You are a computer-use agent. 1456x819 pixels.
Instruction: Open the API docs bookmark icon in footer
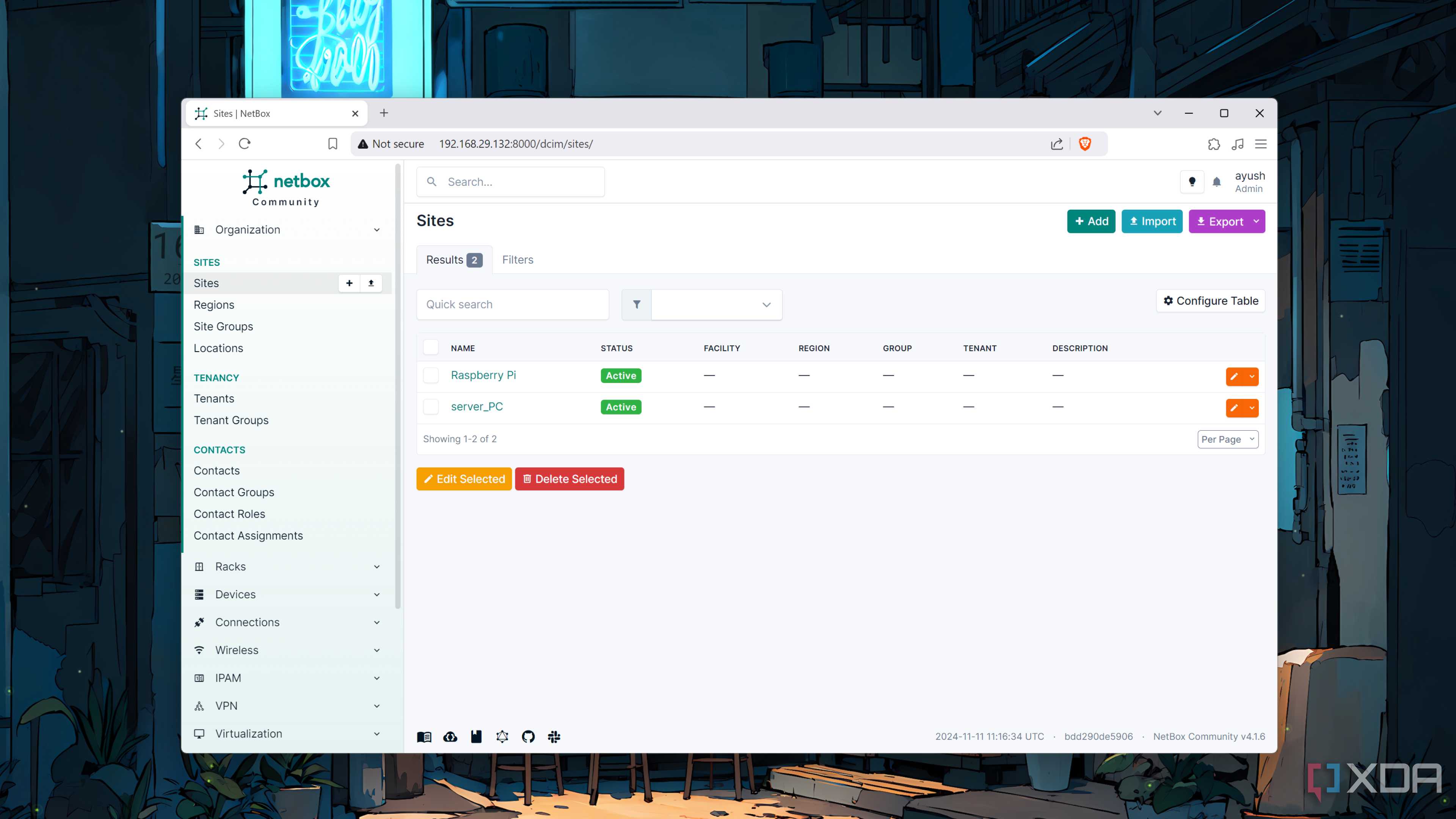[x=476, y=736]
